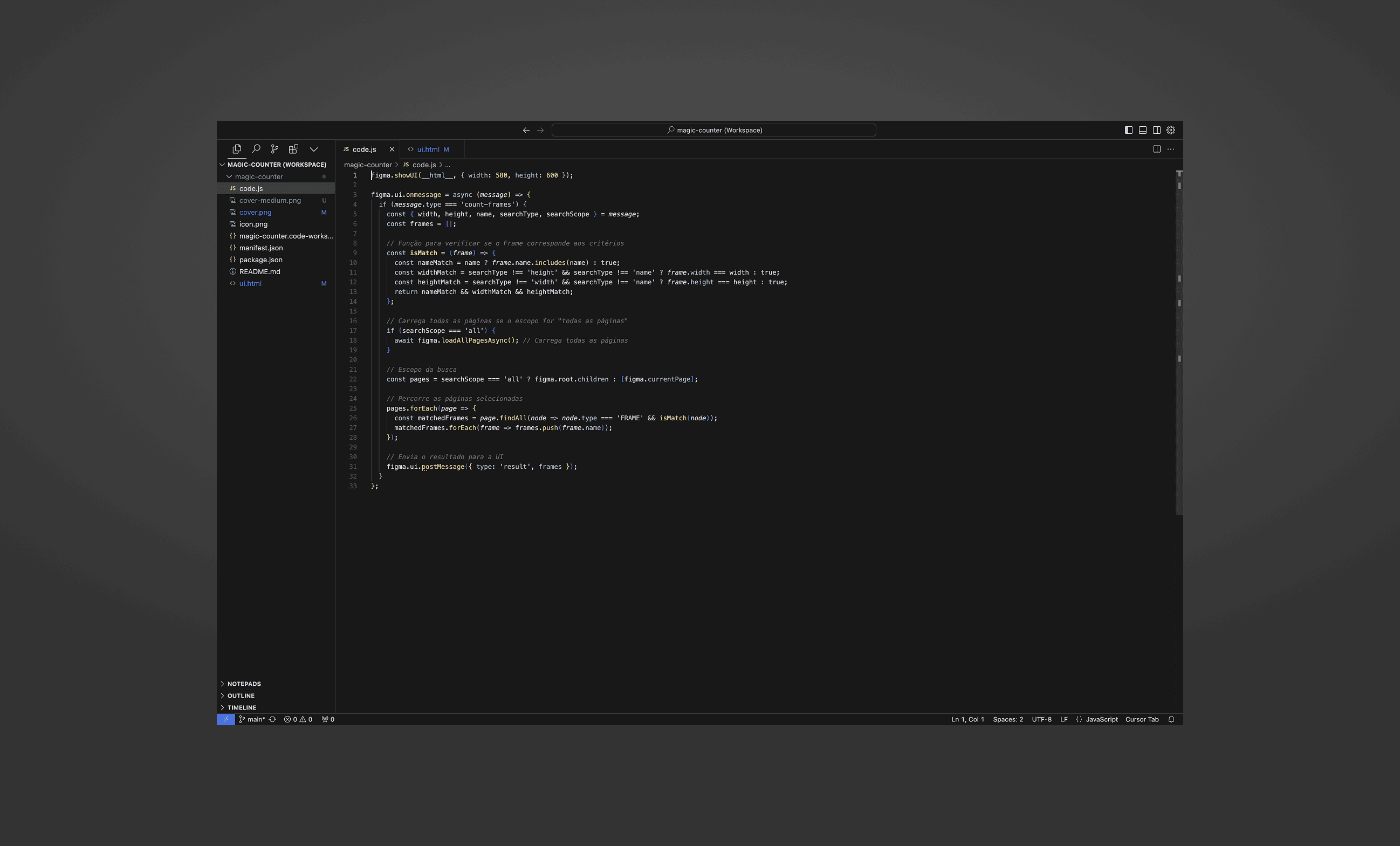Toggle the bottom panel visibility
The image size is (1400, 846).
(1142, 130)
